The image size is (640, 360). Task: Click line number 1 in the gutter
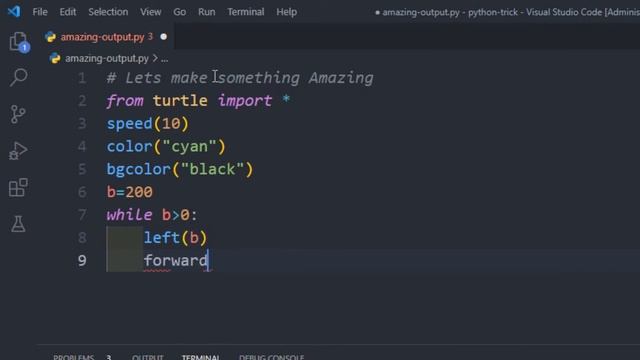[x=82, y=78]
